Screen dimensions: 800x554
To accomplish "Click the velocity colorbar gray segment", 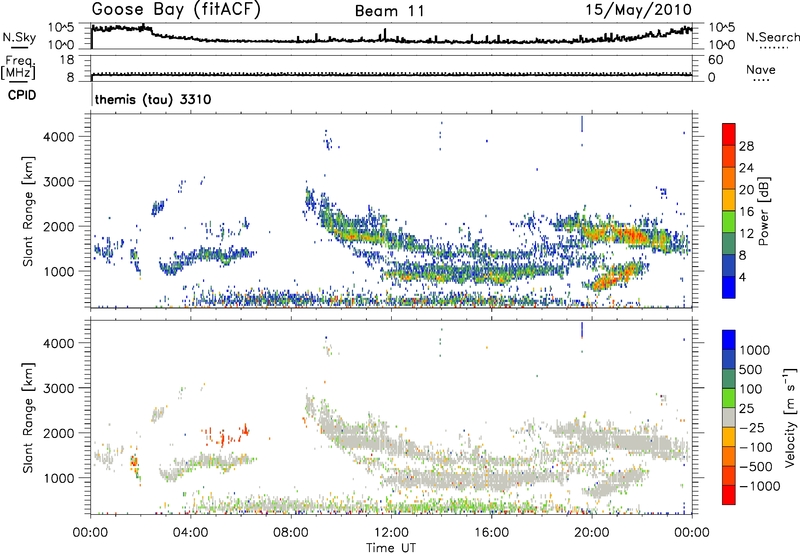I will point(729,417).
